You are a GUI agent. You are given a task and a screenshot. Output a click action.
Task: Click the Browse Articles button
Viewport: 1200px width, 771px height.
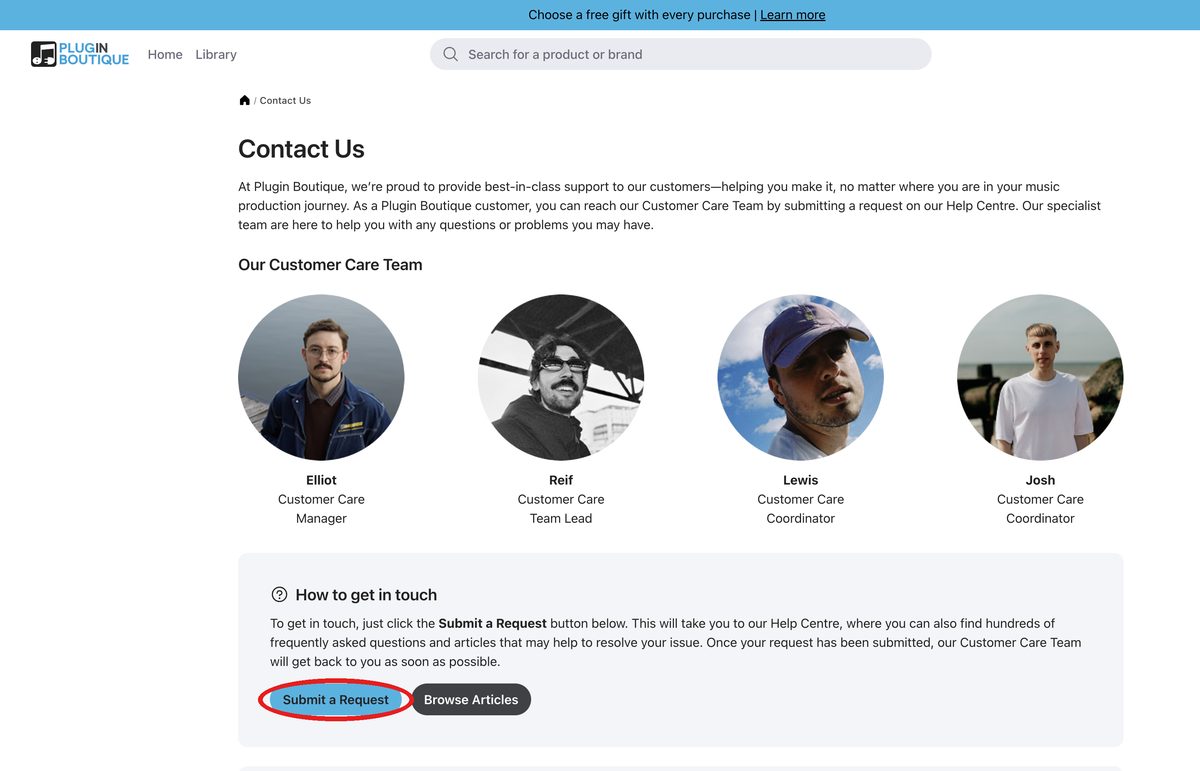(471, 700)
